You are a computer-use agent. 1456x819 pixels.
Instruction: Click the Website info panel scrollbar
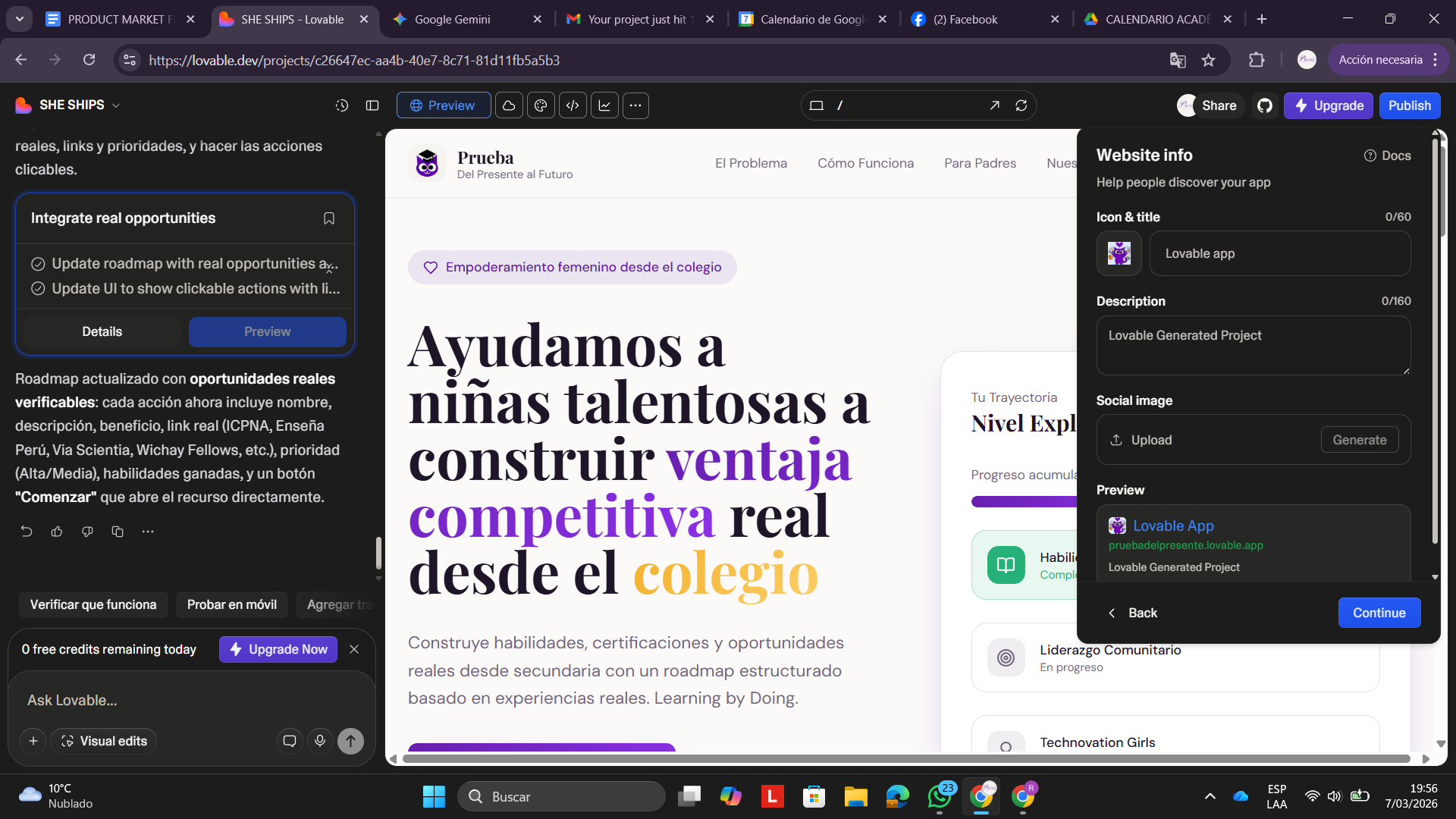click(1435, 341)
